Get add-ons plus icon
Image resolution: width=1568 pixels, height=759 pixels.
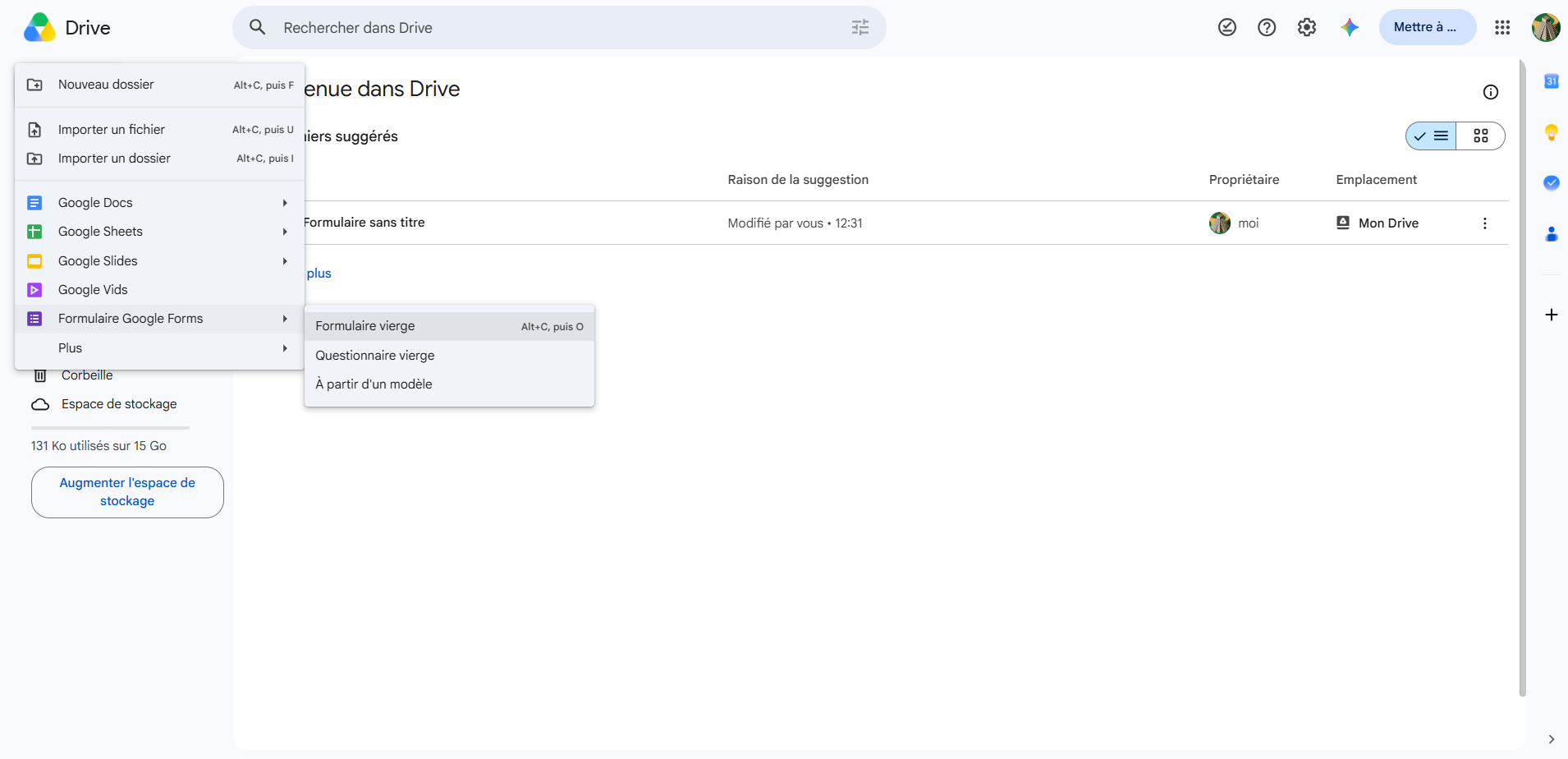pos(1552,315)
